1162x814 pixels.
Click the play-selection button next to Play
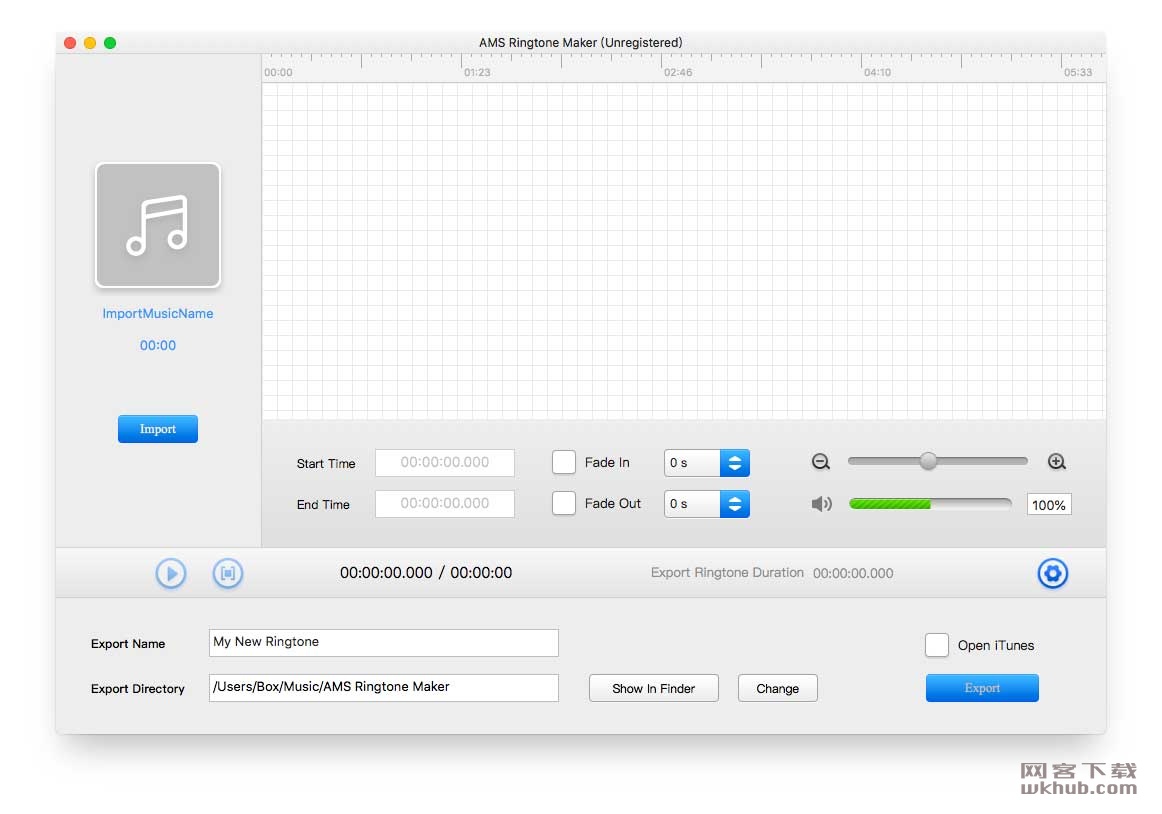pos(228,573)
